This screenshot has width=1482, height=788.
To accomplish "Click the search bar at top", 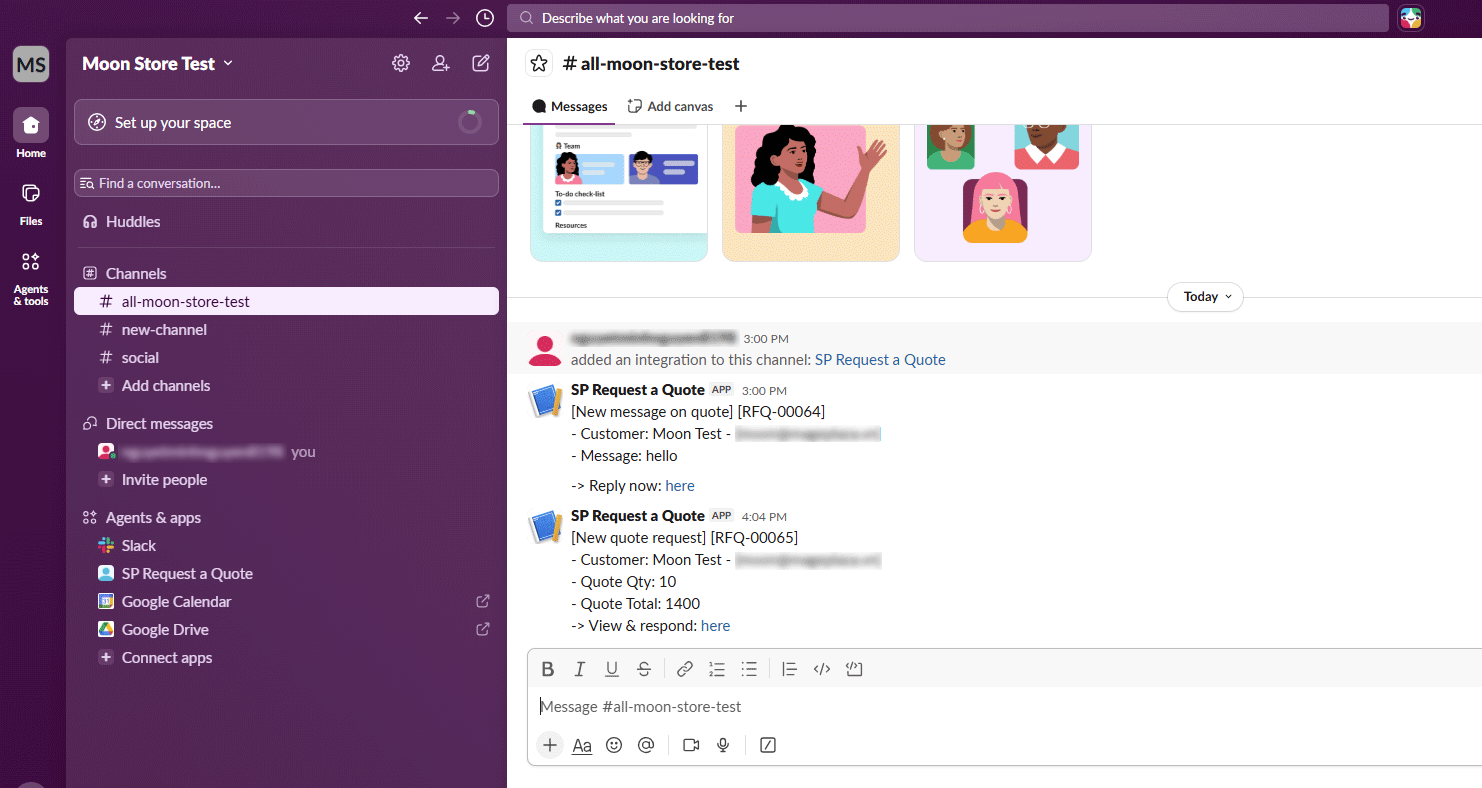I will pyautogui.click(x=948, y=18).
